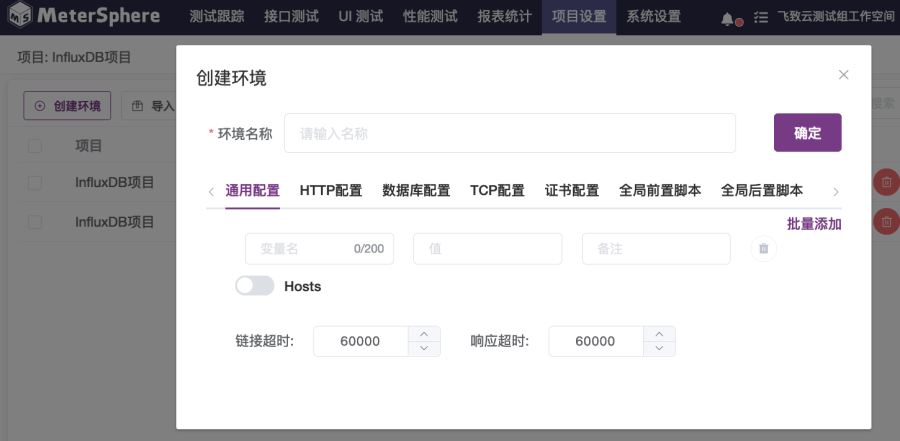
Task: Click the 链接超时 value 60000
Action: (x=360, y=342)
